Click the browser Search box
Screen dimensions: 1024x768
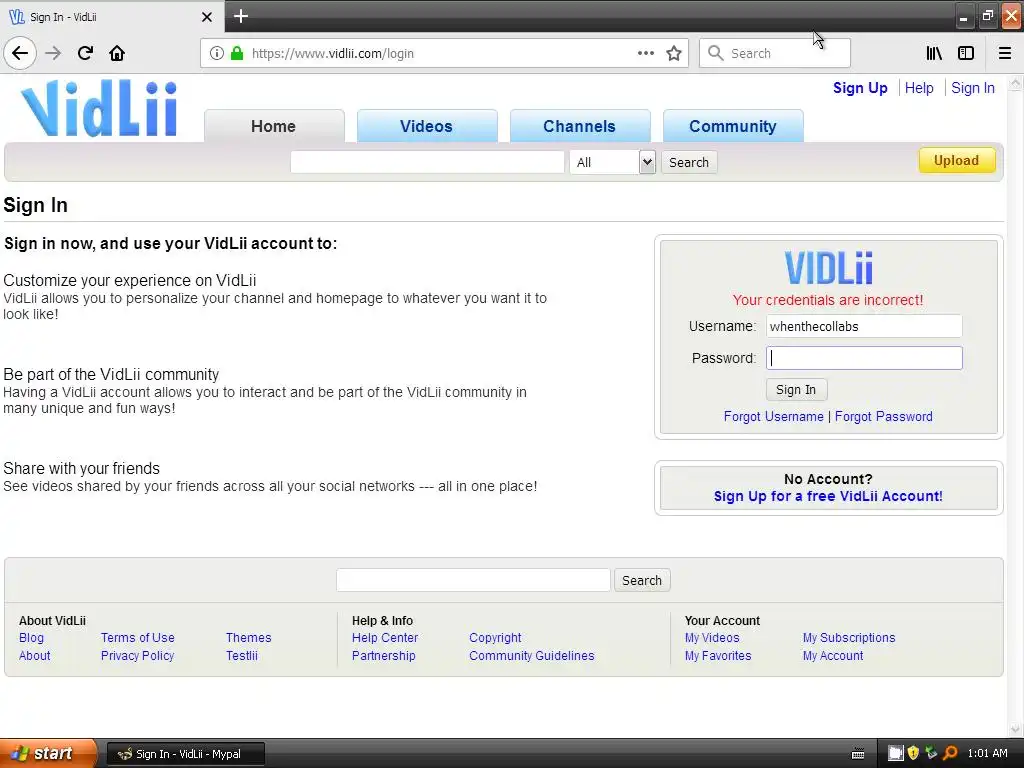tap(775, 53)
